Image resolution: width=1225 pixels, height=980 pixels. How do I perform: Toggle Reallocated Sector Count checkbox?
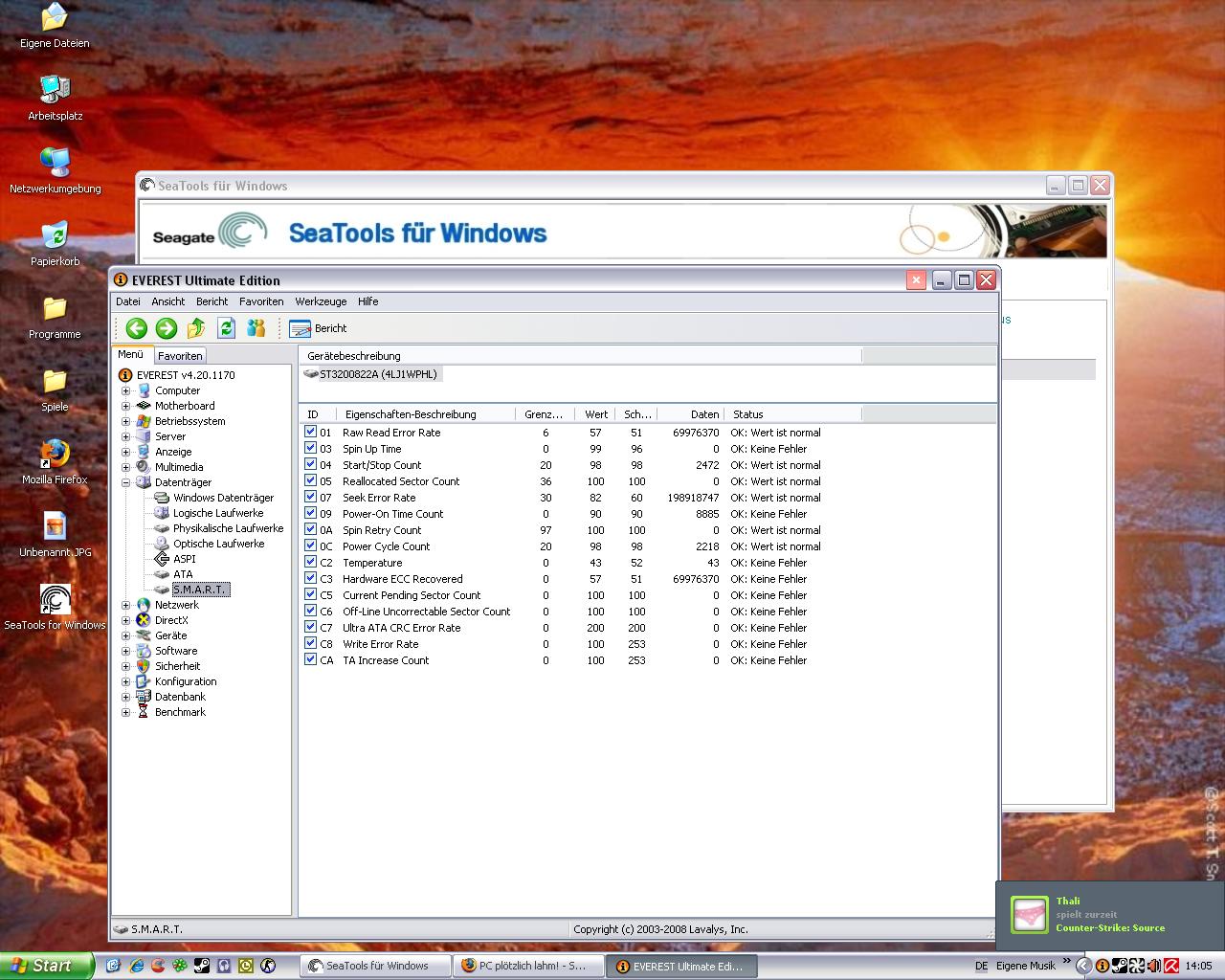[310, 480]
